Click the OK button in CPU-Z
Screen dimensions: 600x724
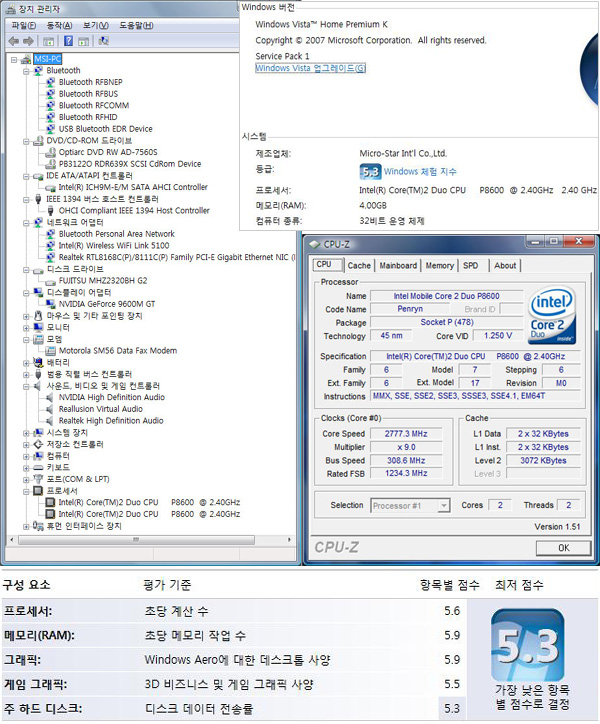click(563, 548)
